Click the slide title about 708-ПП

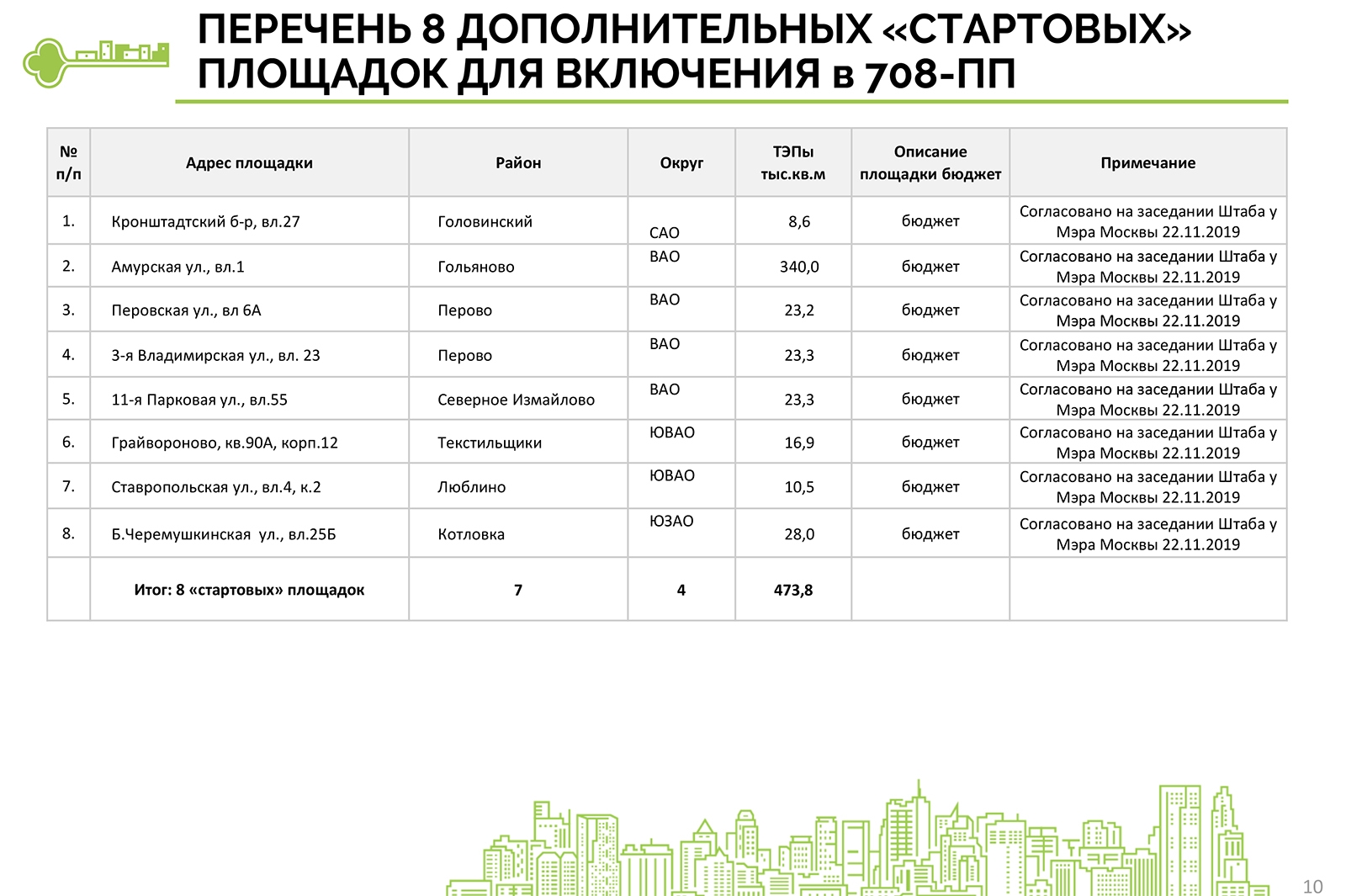click(693, 52)
